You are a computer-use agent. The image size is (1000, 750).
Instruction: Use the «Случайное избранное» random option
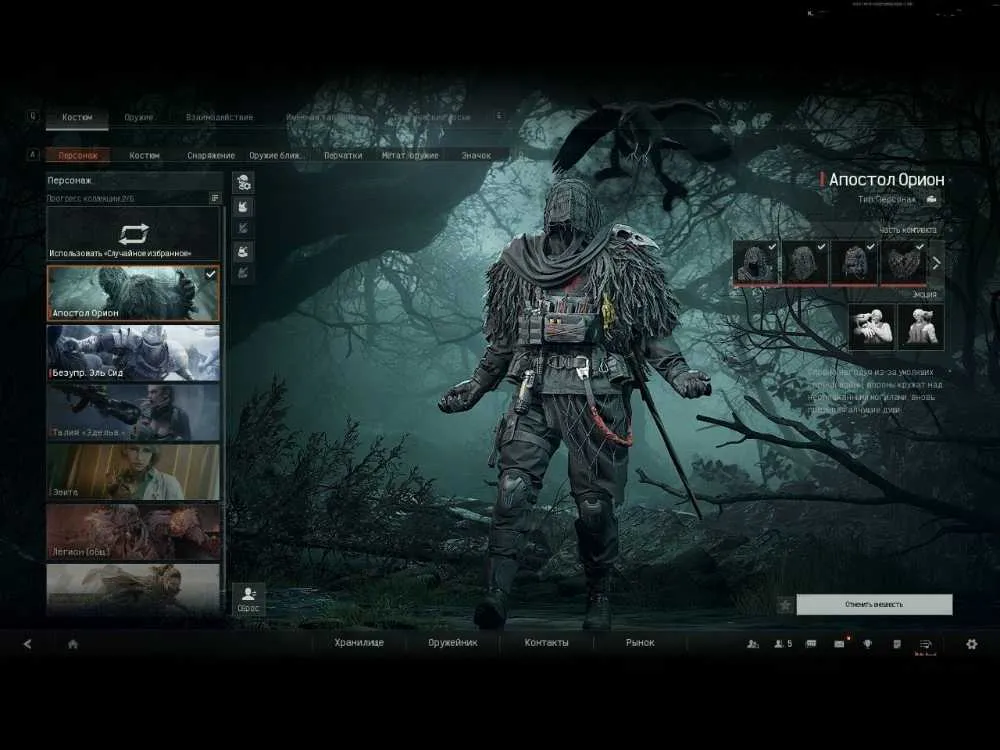pos(133,234)
